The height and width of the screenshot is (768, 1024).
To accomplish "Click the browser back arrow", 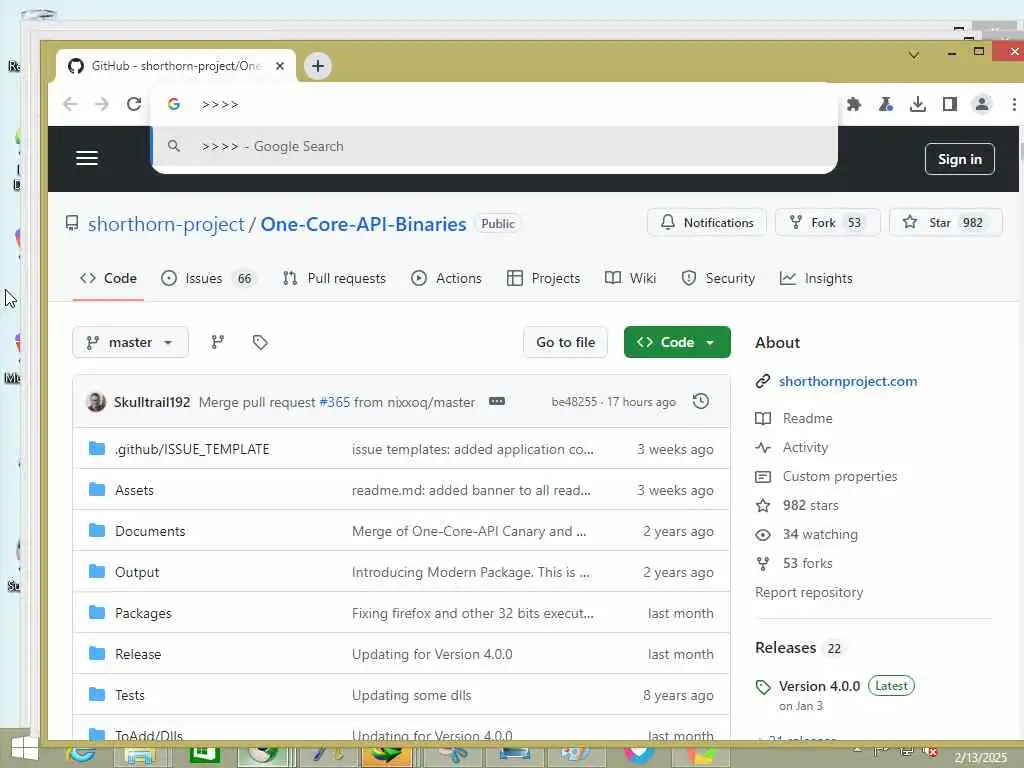I will pos(70,104).
